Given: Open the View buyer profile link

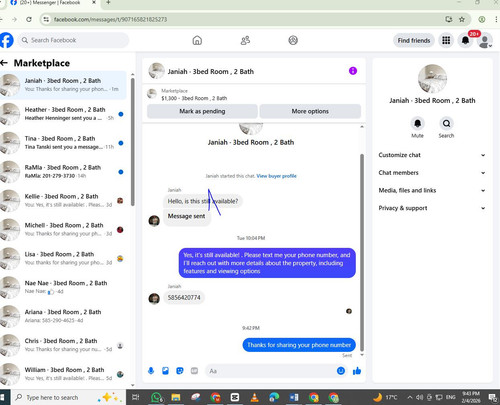Looking at the screenshot, I should (x=276, y=176).
